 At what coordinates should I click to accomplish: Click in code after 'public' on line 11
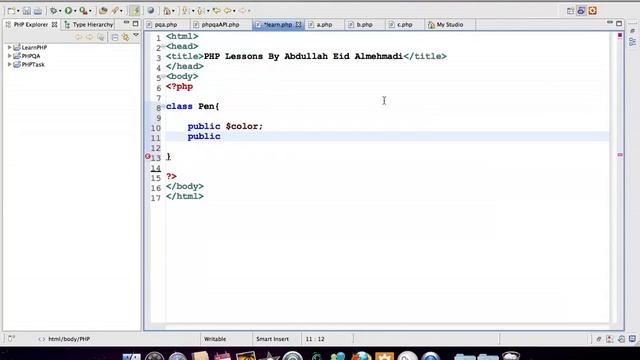pos(221,136)
